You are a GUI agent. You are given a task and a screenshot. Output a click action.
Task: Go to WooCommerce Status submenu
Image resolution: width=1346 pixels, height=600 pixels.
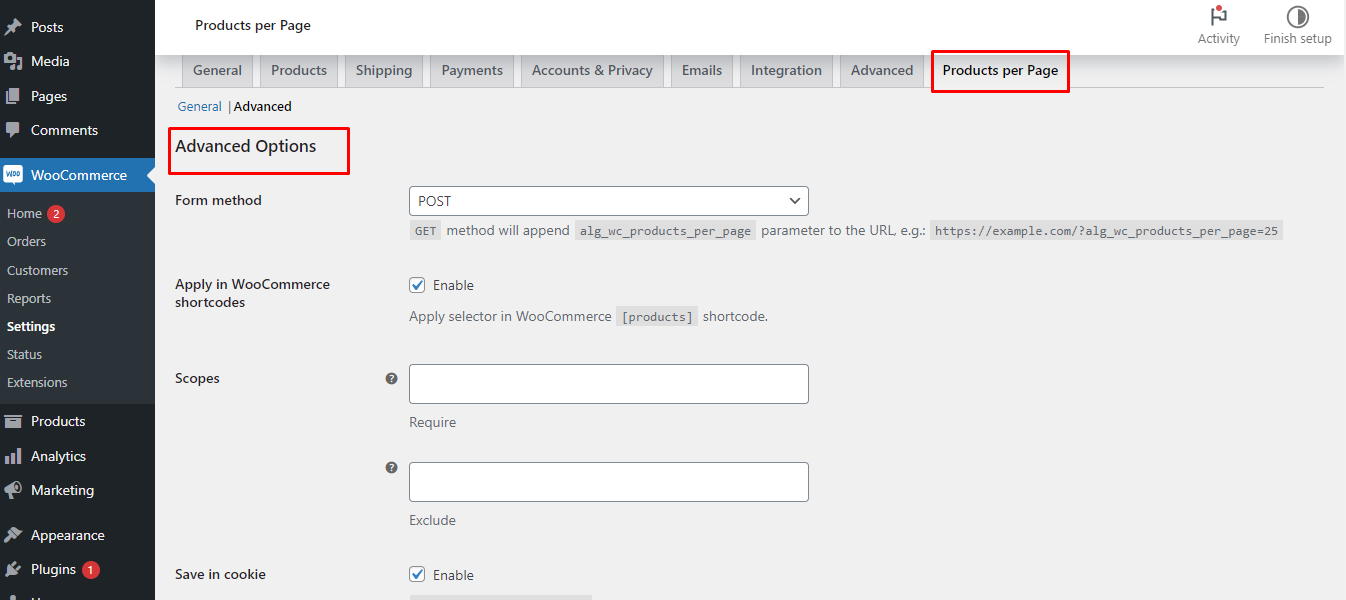point(24,354)
